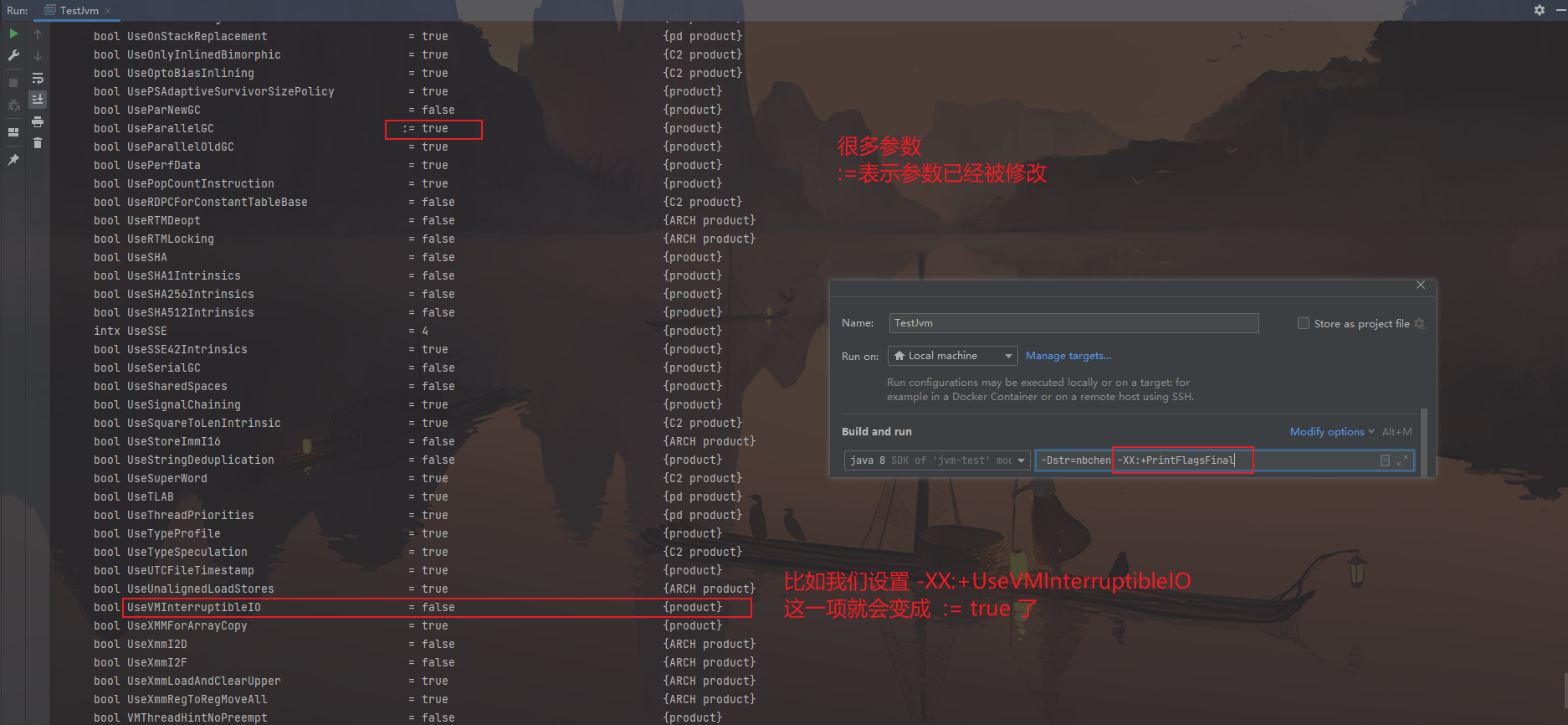This screenshot has height=725, width=1568.
Task: Open the Local machine dropdown
Action: [x=952, y=356]
